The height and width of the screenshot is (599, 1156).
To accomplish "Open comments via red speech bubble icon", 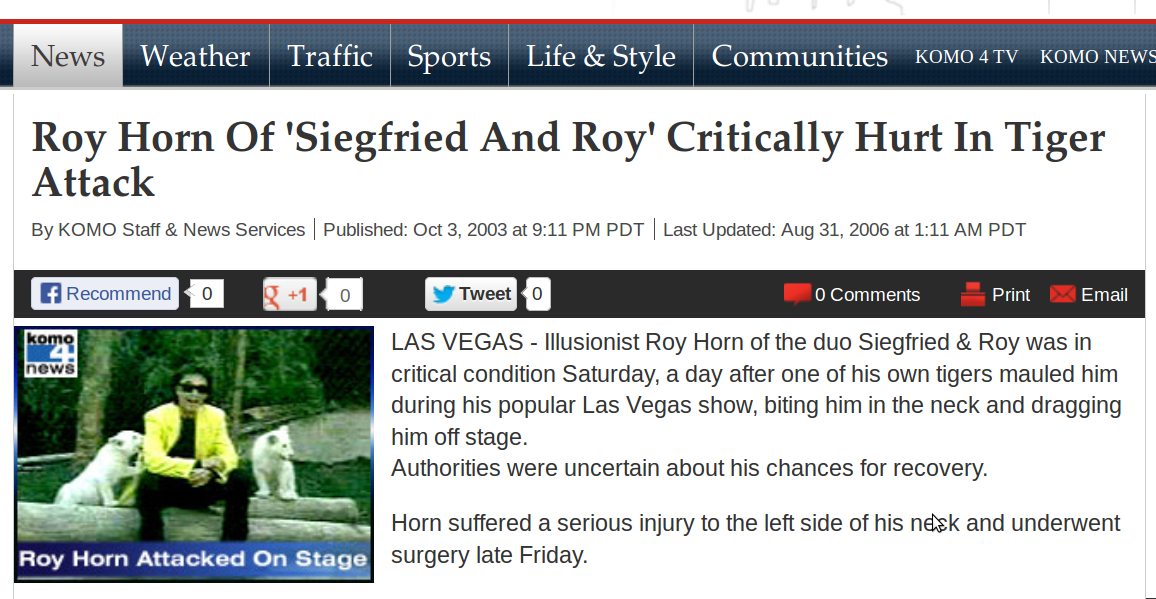I will 797,294.
